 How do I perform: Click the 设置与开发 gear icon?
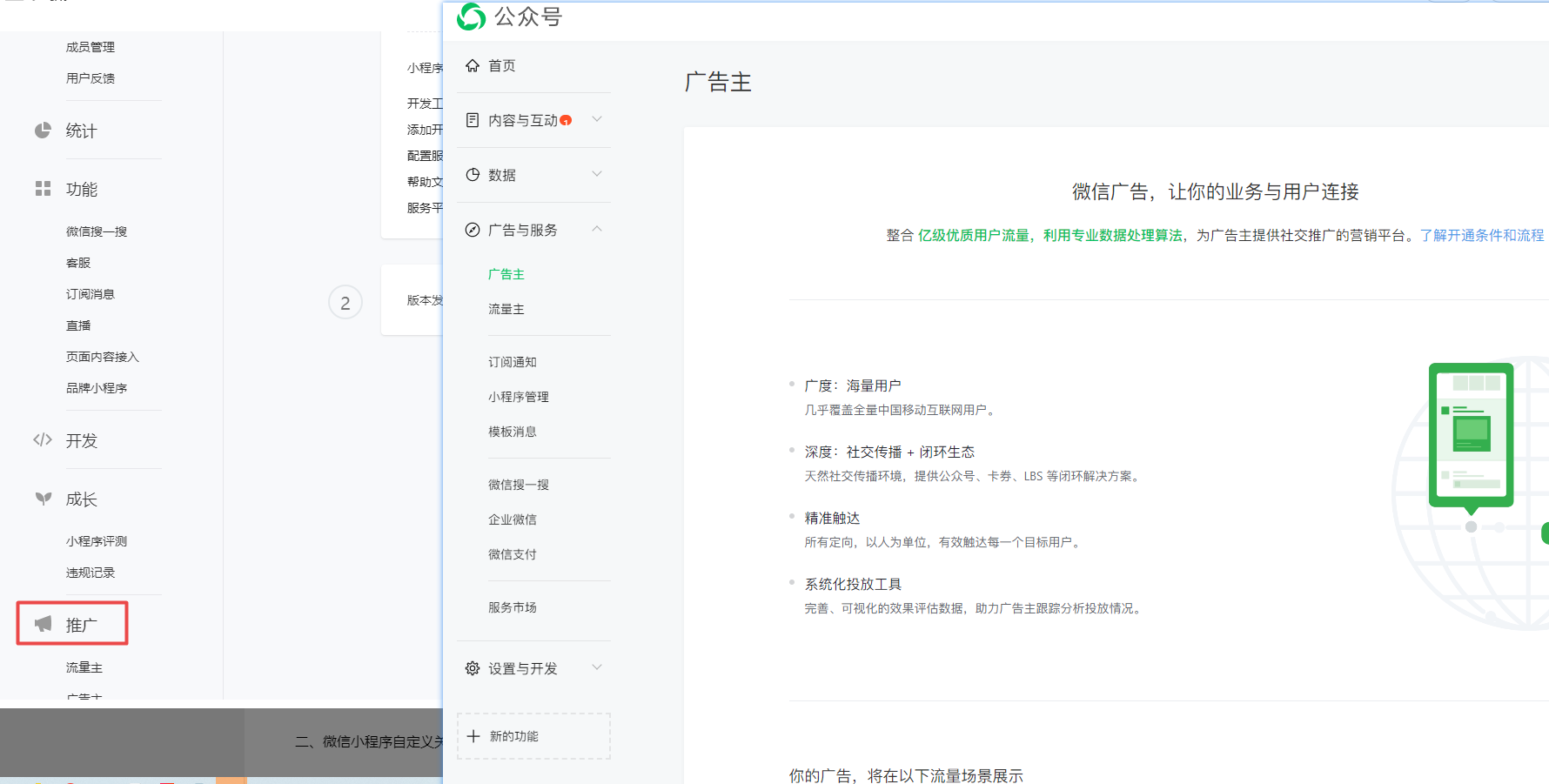[473, 668]
